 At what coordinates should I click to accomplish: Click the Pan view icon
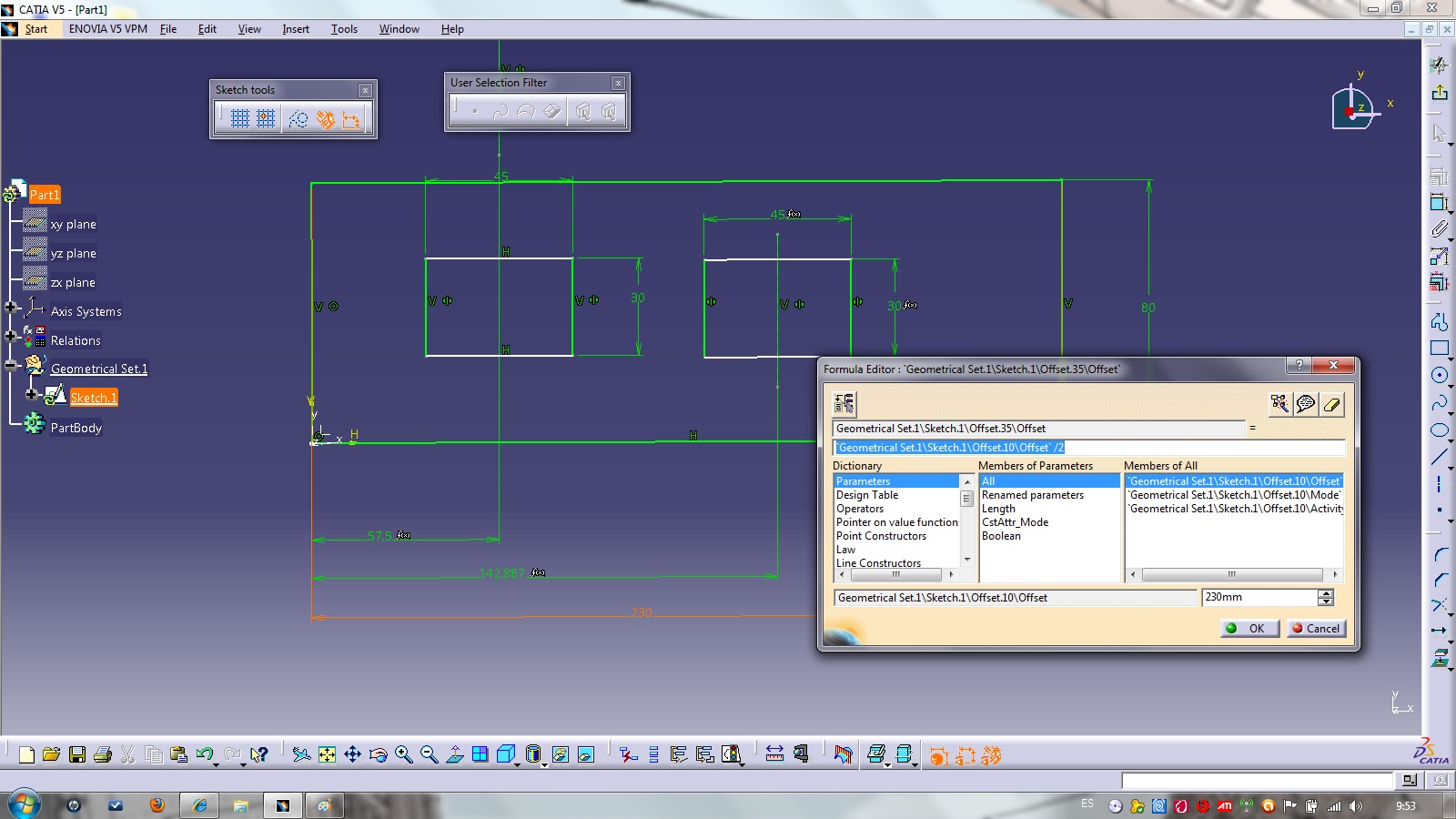tap(352, 754)
